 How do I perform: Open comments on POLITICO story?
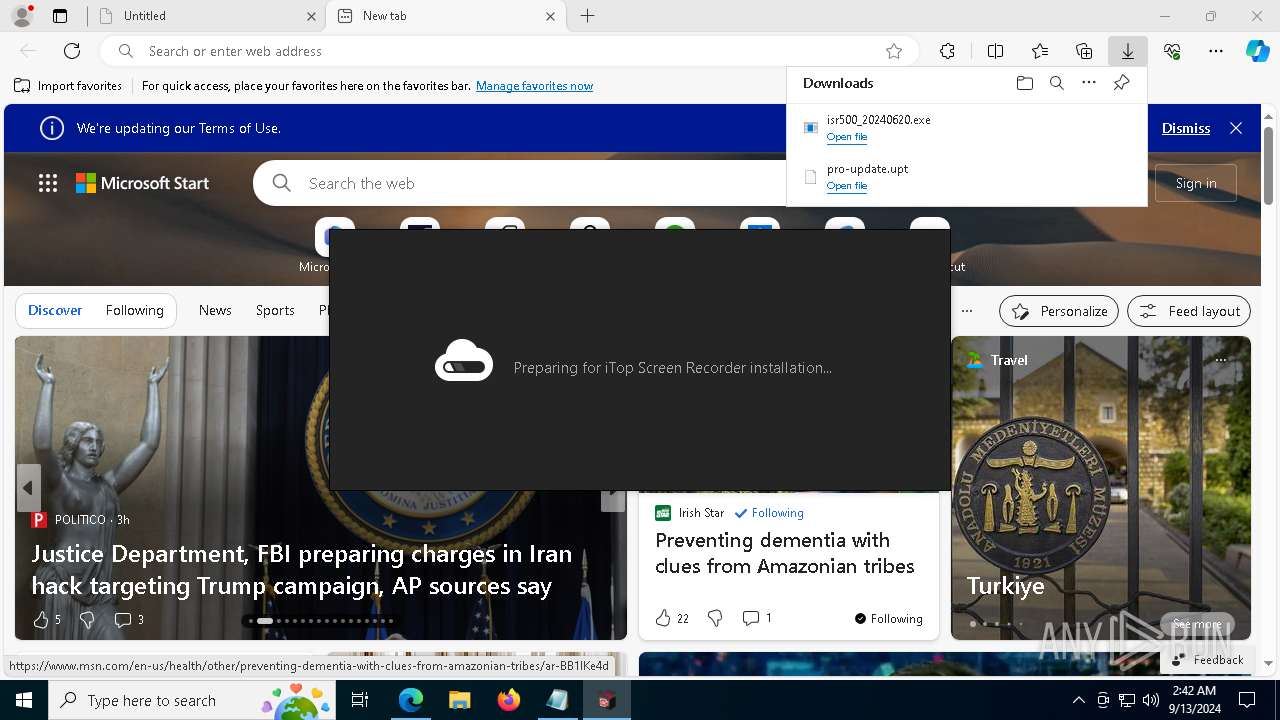point(129,620)
